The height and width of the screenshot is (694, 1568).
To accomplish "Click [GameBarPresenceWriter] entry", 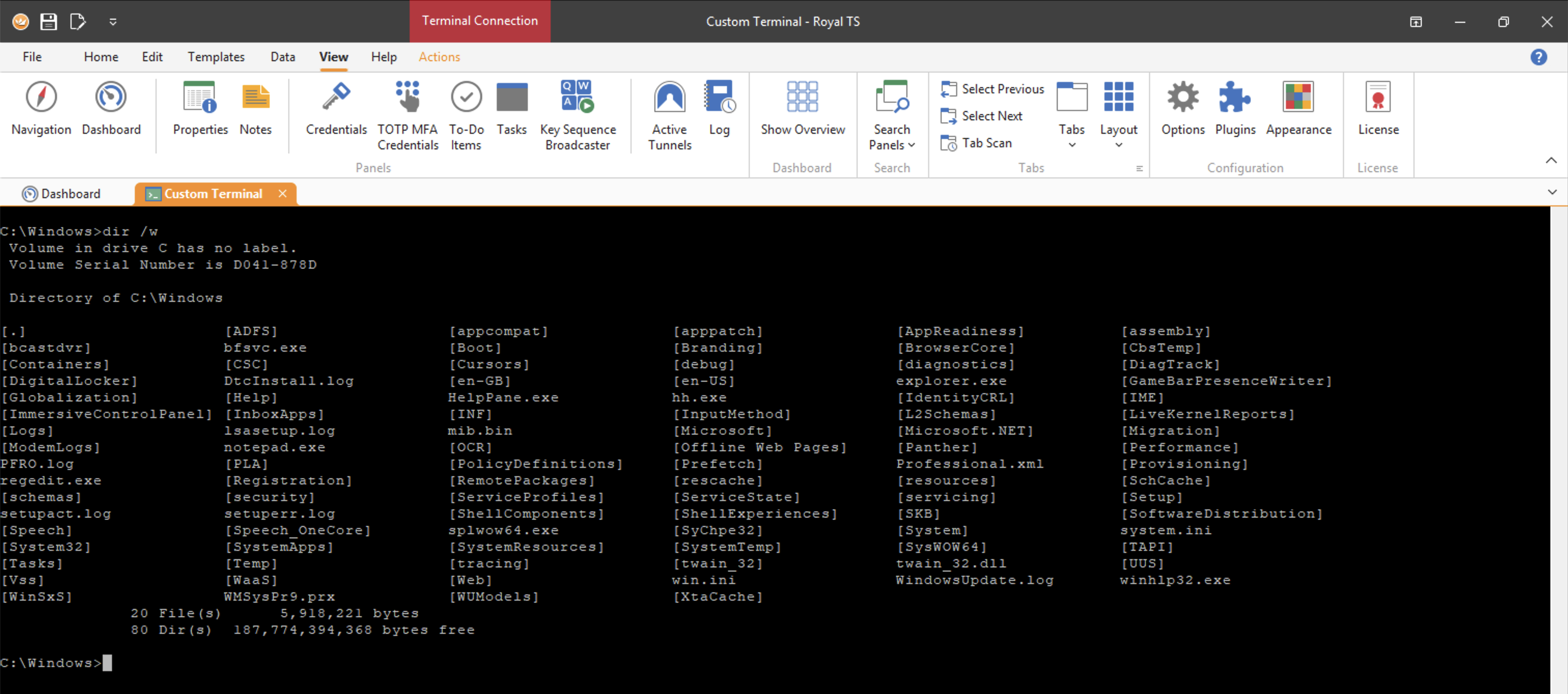I will click(1226, 381).
